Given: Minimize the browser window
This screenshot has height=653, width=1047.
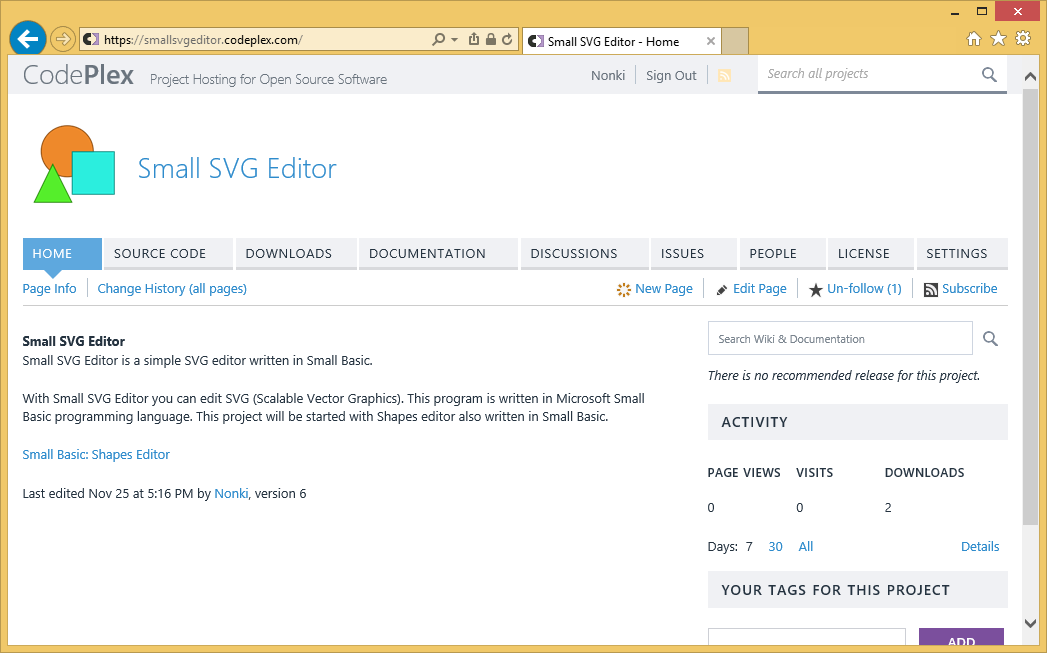Looking at the screenshot, I should tap(955, 12).
